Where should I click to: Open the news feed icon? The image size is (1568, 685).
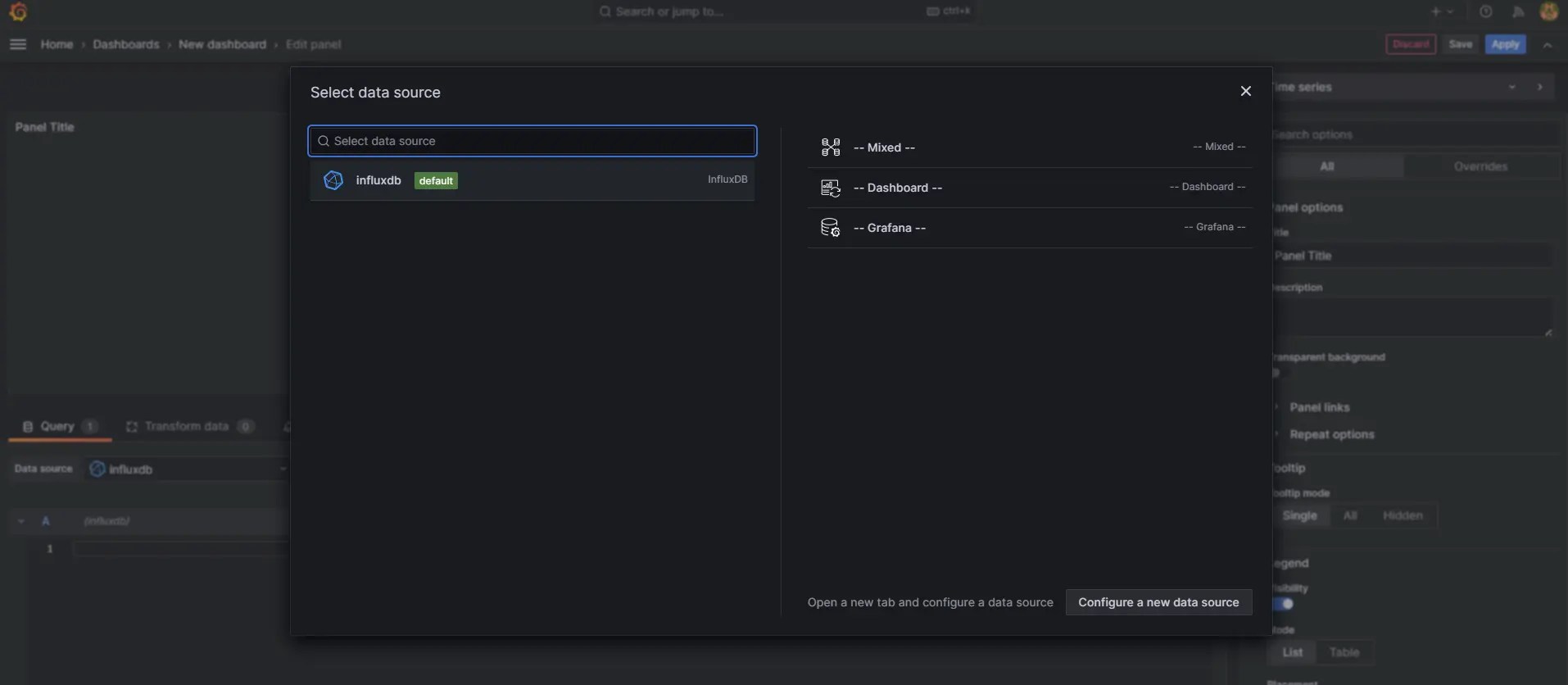1518,11
